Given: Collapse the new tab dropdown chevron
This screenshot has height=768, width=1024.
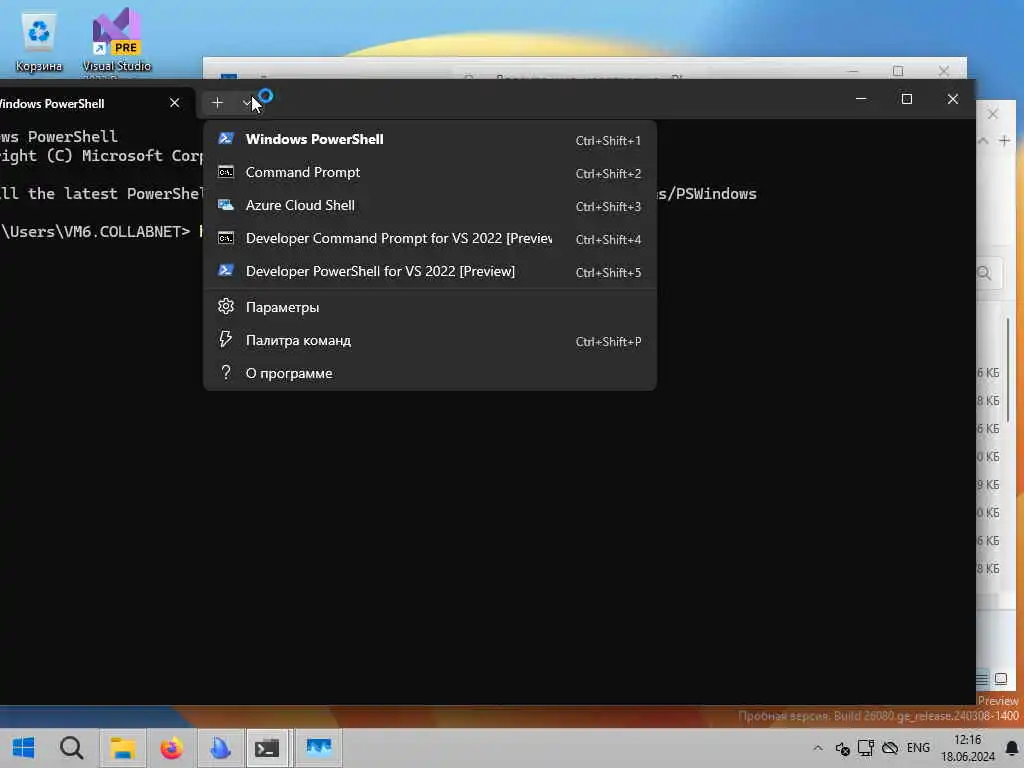Looking at the screenshot, I should click(246, 103).
